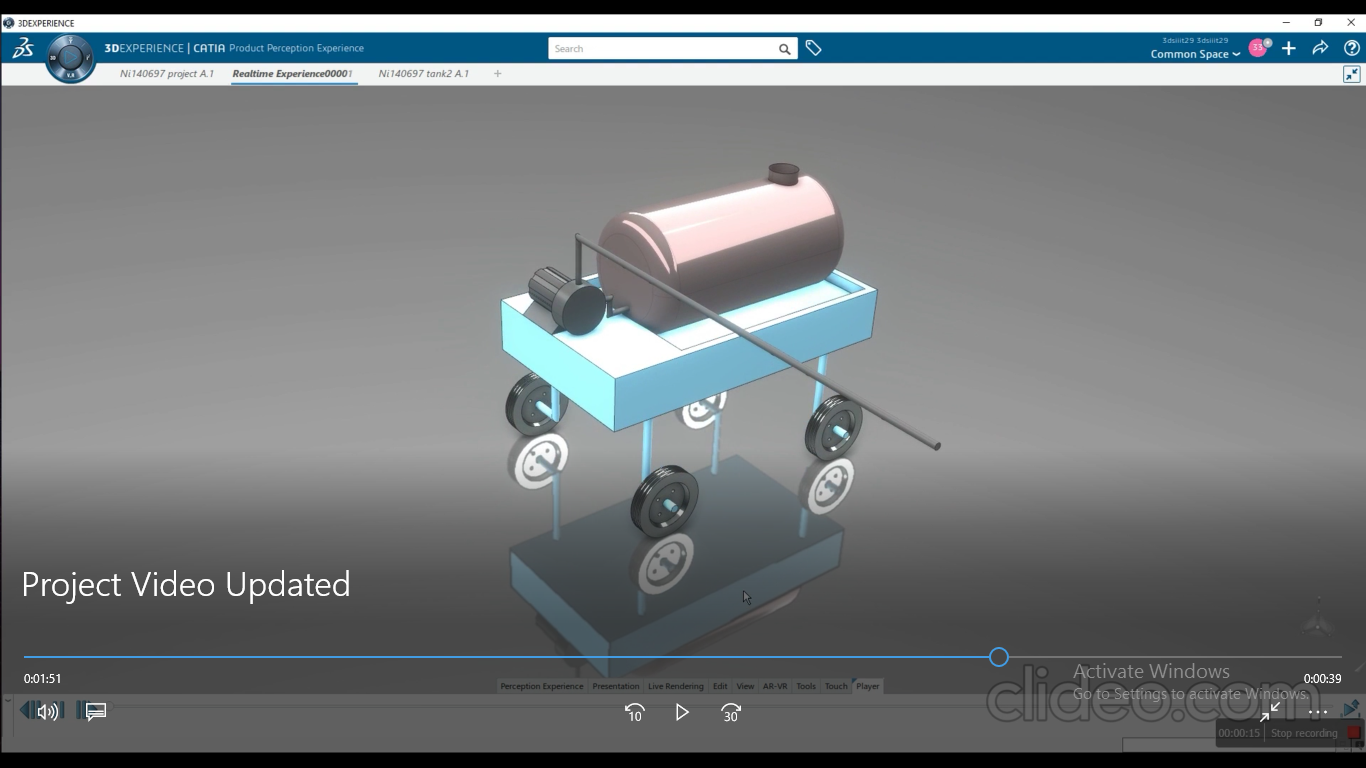1366x768 pixels.
Task: Click the Share arrow icon
Action: [1320, 48]
